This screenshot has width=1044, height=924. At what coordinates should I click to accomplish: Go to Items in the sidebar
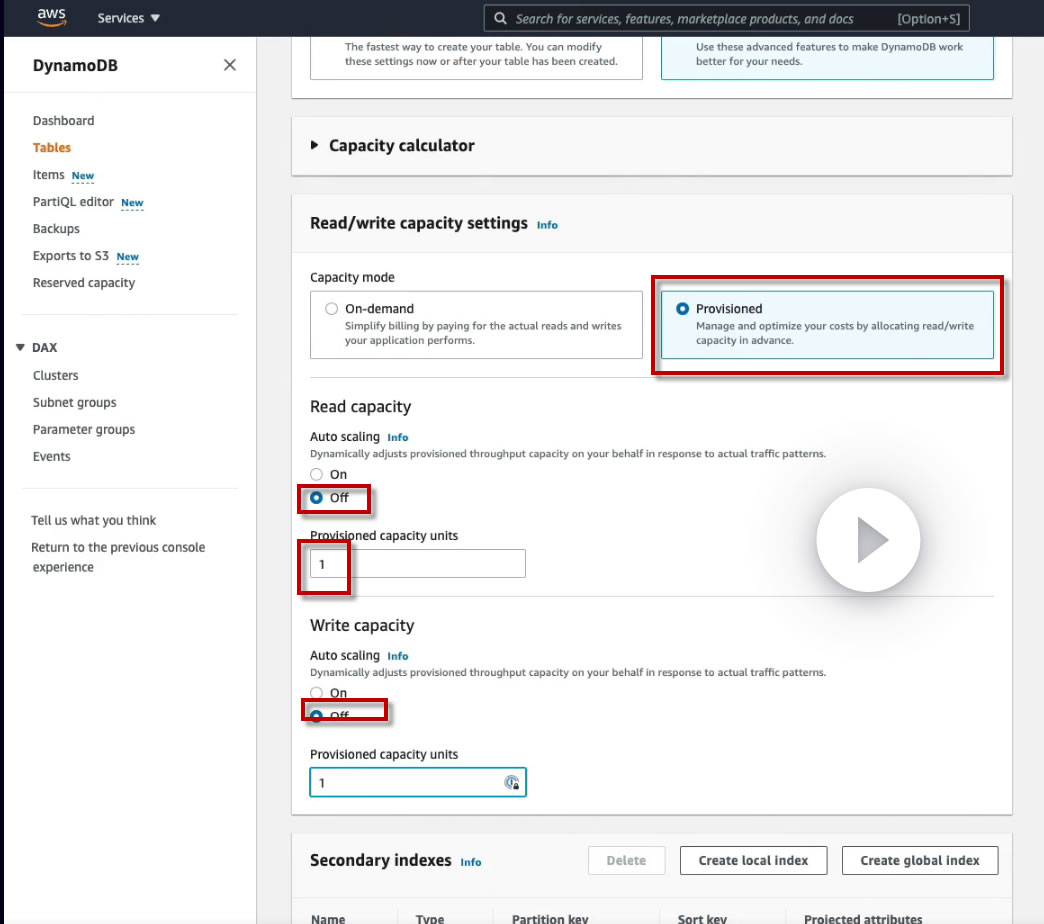click(x=49, y=174)
